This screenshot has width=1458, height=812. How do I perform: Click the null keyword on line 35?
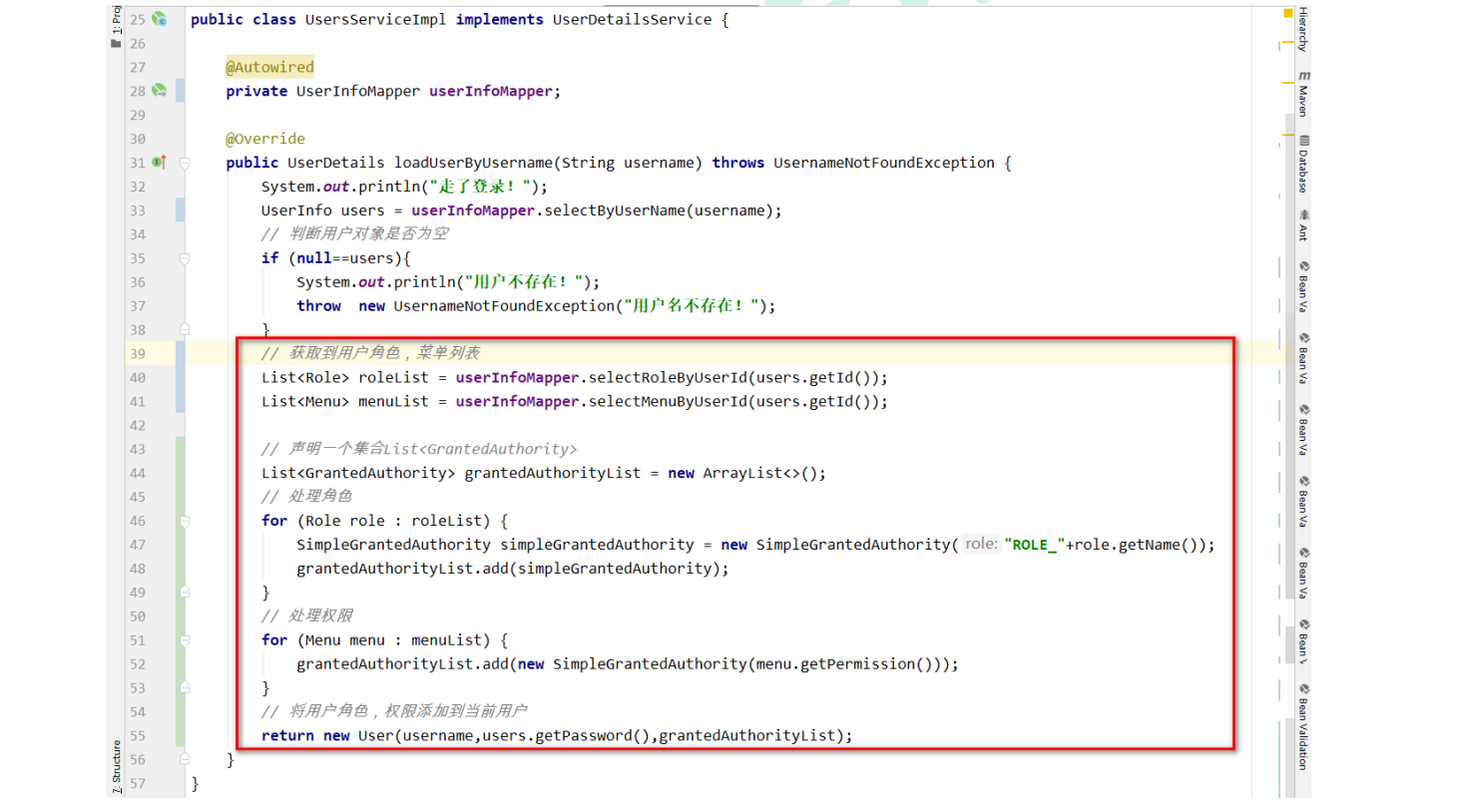click(x=314, y=258)
